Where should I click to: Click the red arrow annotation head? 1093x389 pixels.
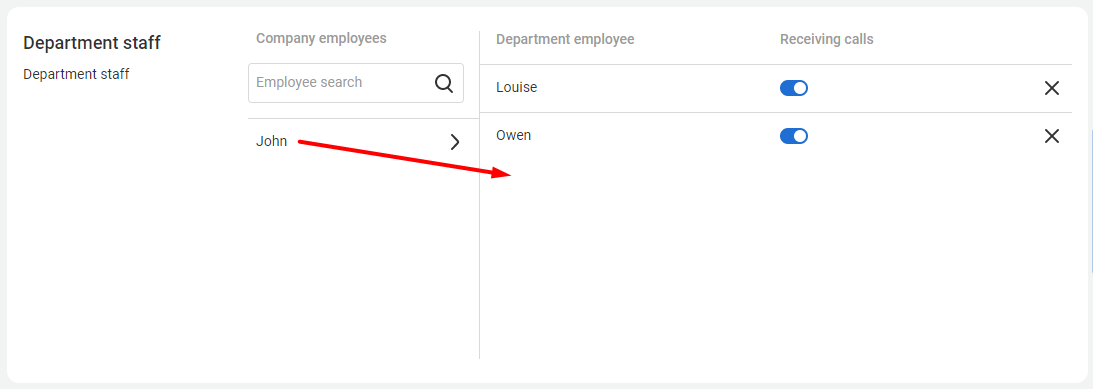pos(502,173)
